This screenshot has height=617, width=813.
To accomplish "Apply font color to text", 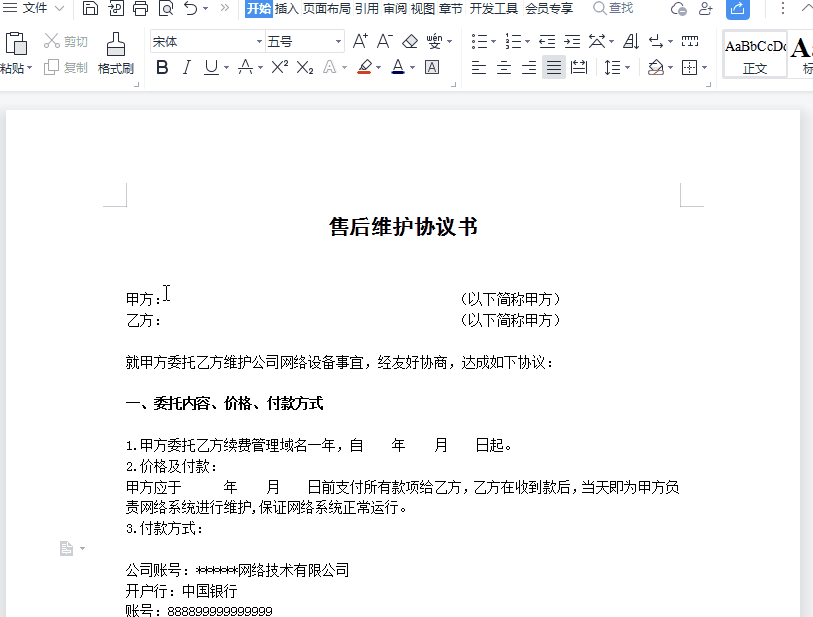I will 398,67.
